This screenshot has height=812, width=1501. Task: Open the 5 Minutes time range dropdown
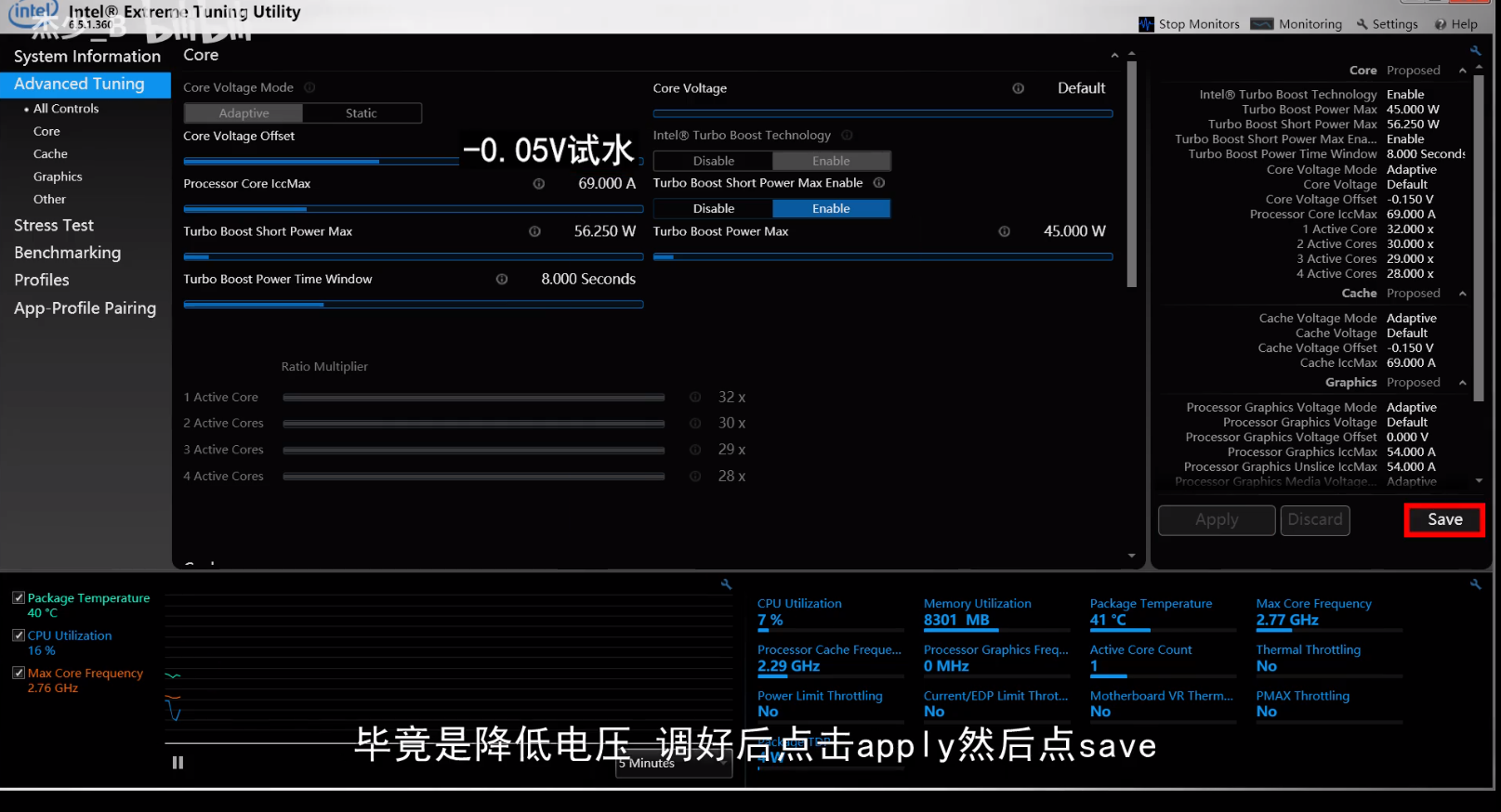(673, 764)
